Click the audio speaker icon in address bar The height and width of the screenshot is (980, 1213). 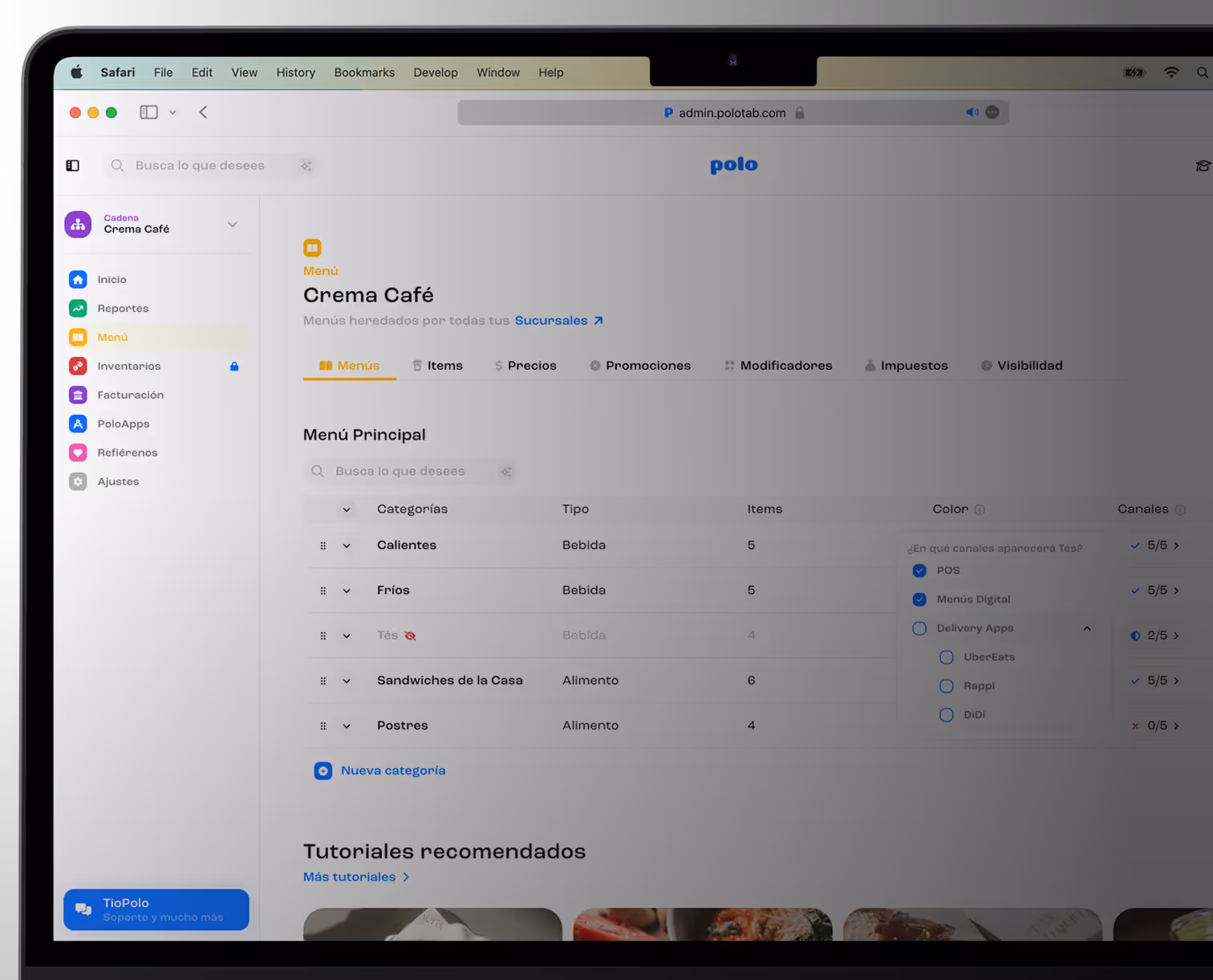(972, 112)
